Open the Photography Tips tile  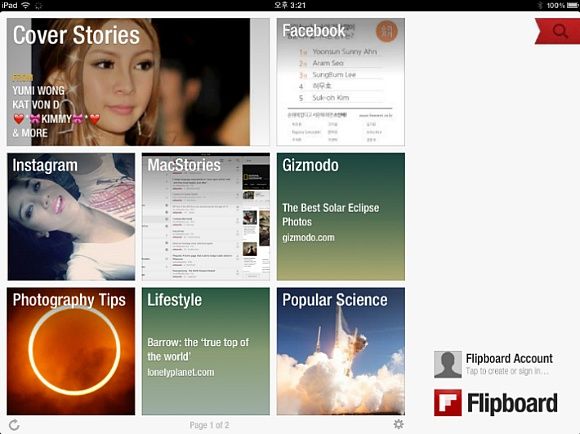71,351
